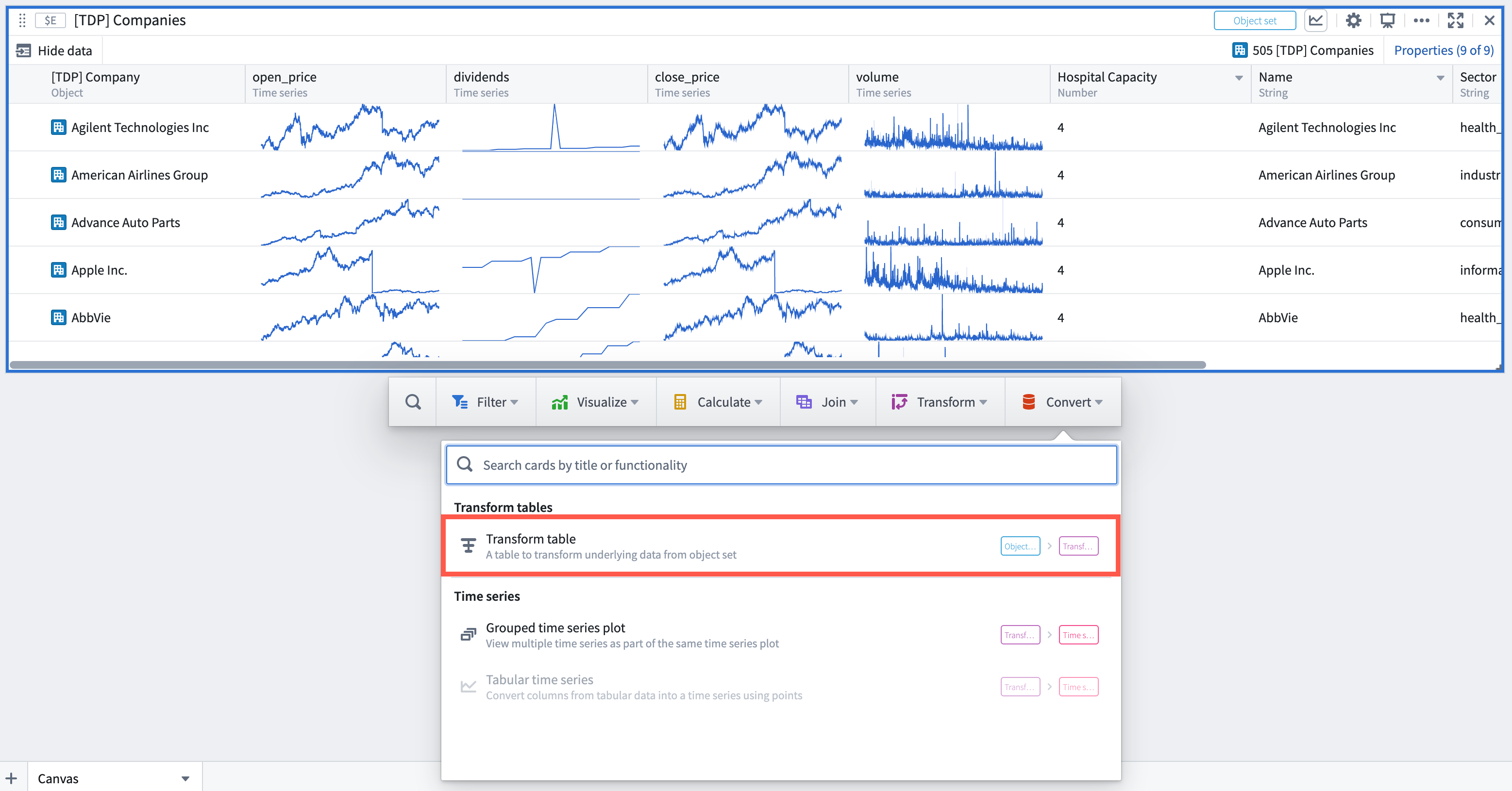Toggle the Object set badge
This screenshot has height=791, width=1512.
coord(1254,20)
